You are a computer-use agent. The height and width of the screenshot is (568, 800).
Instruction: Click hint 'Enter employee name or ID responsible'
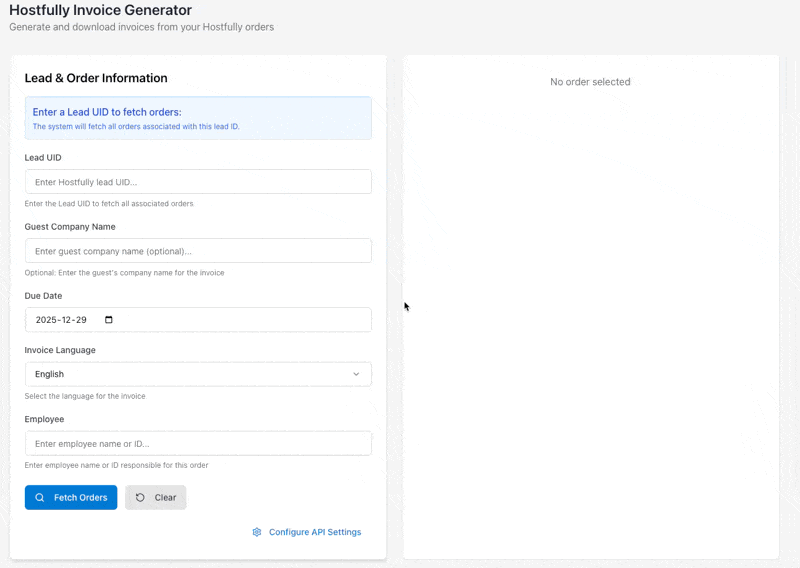click(x=116, y=465)
